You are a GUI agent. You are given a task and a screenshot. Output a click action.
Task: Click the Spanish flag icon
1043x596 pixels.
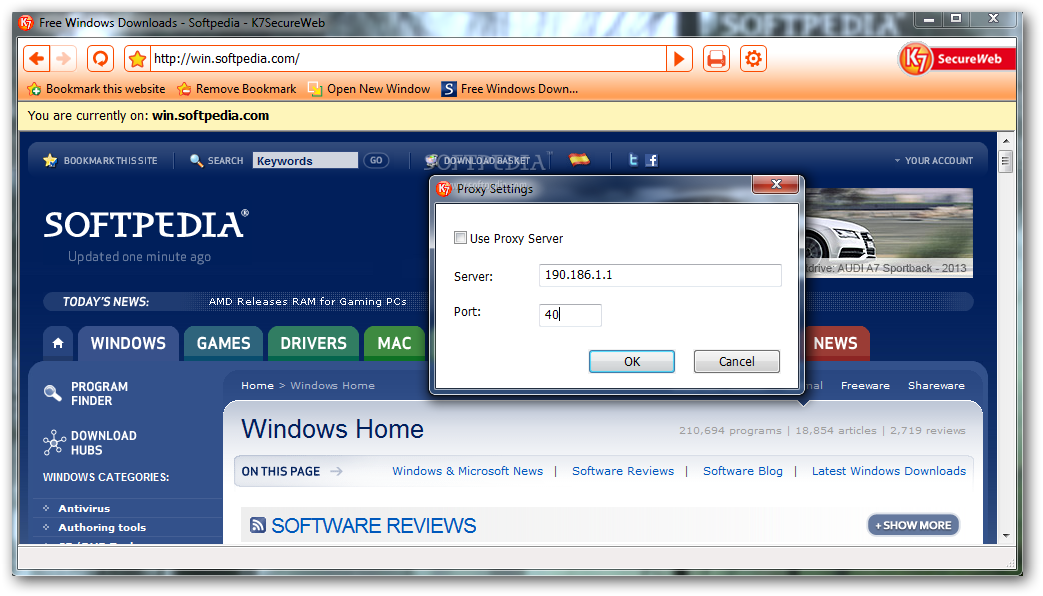click(579, 159)
